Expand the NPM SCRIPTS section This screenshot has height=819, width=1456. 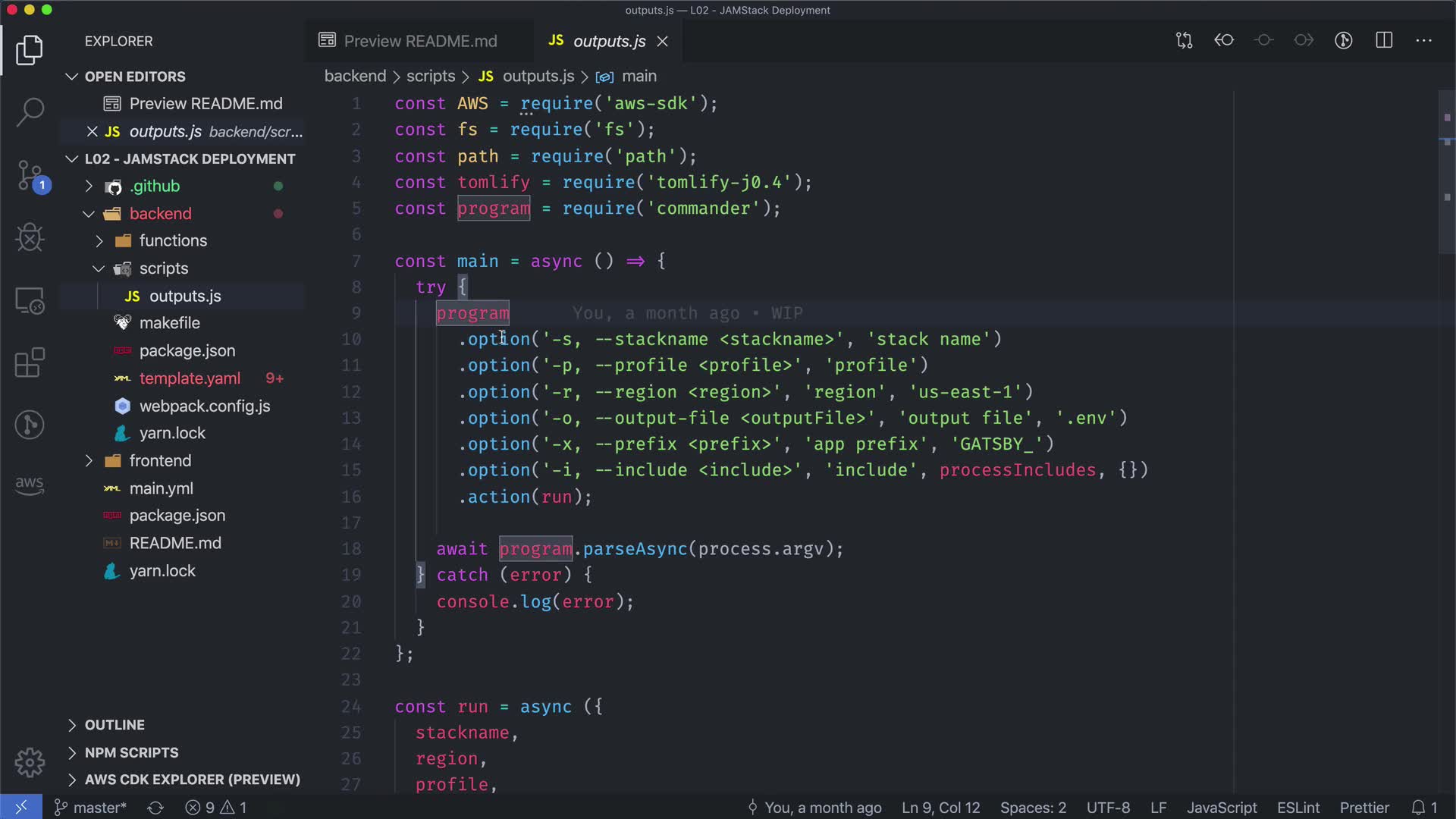click(x=131, y=752)
